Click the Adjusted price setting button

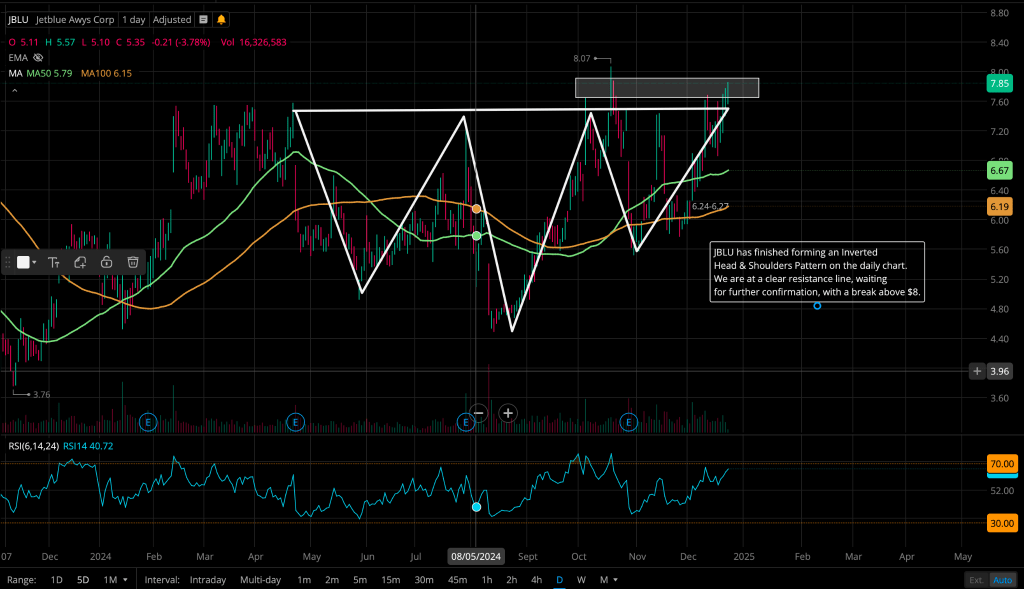pos(171,19)
